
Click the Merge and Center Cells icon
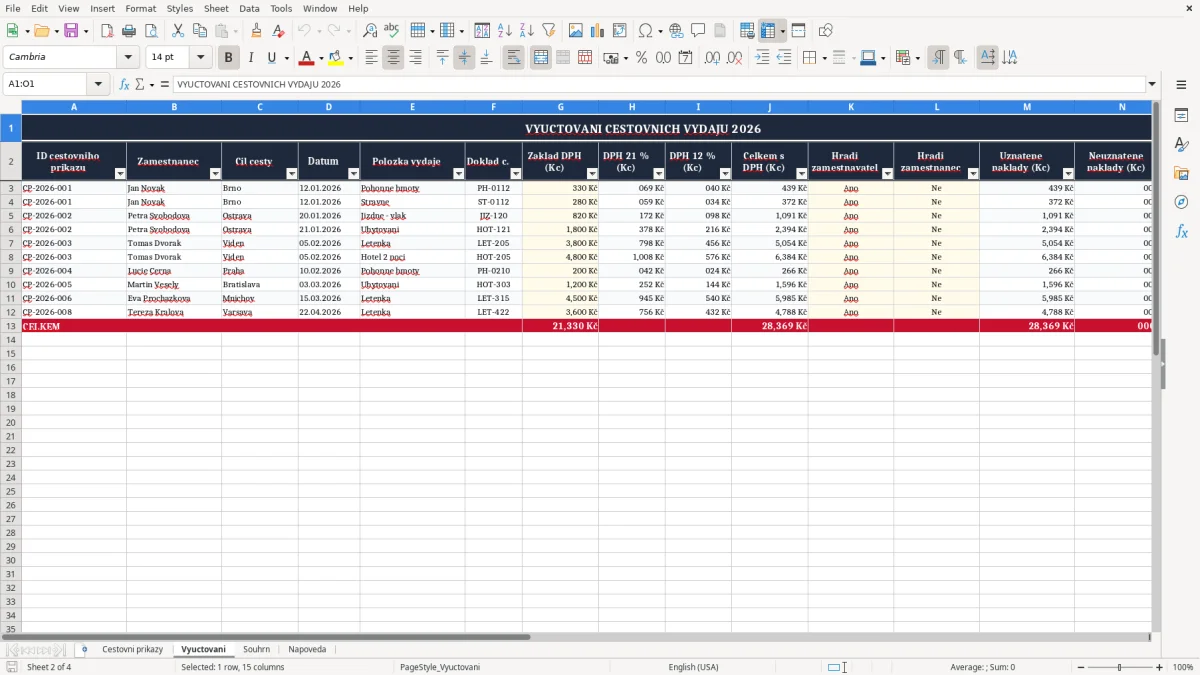point(541,58)
